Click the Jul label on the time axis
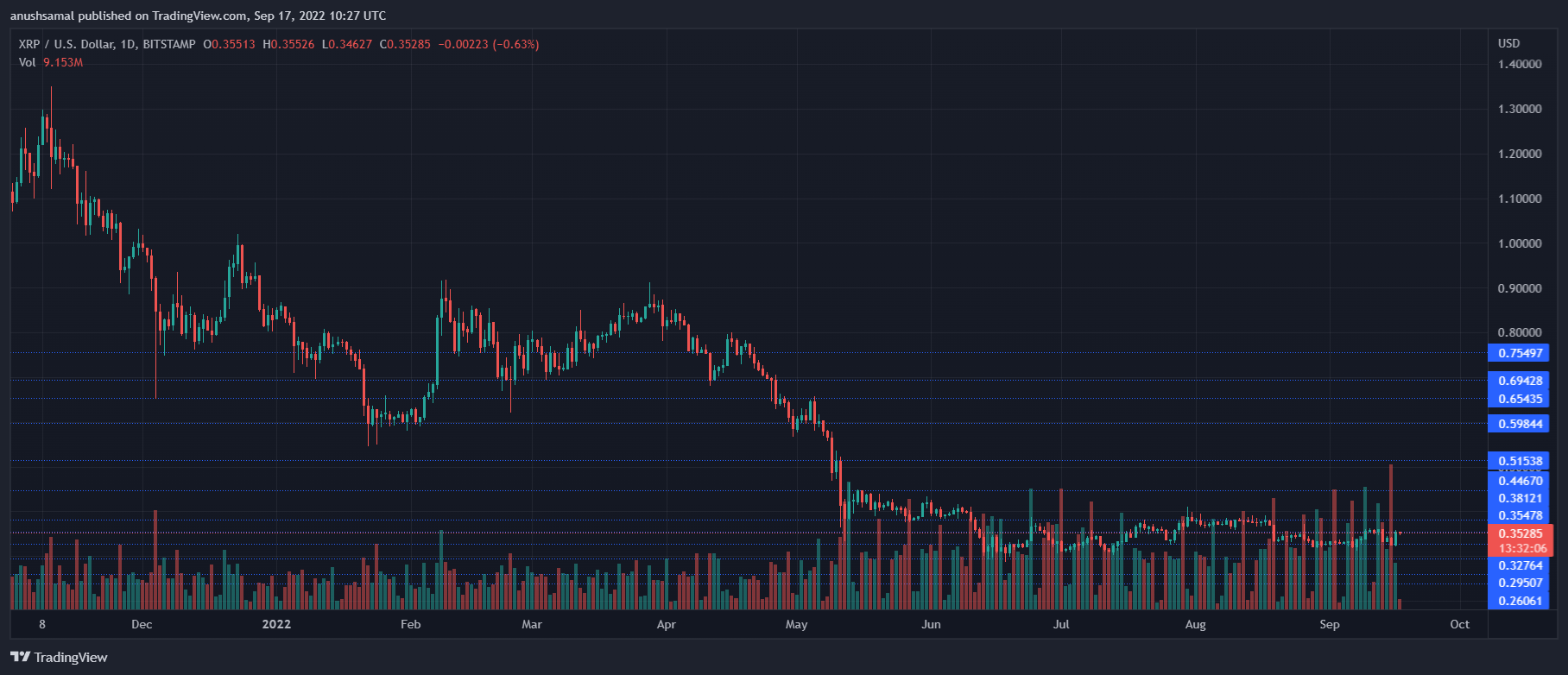 tap(1061, 624)
